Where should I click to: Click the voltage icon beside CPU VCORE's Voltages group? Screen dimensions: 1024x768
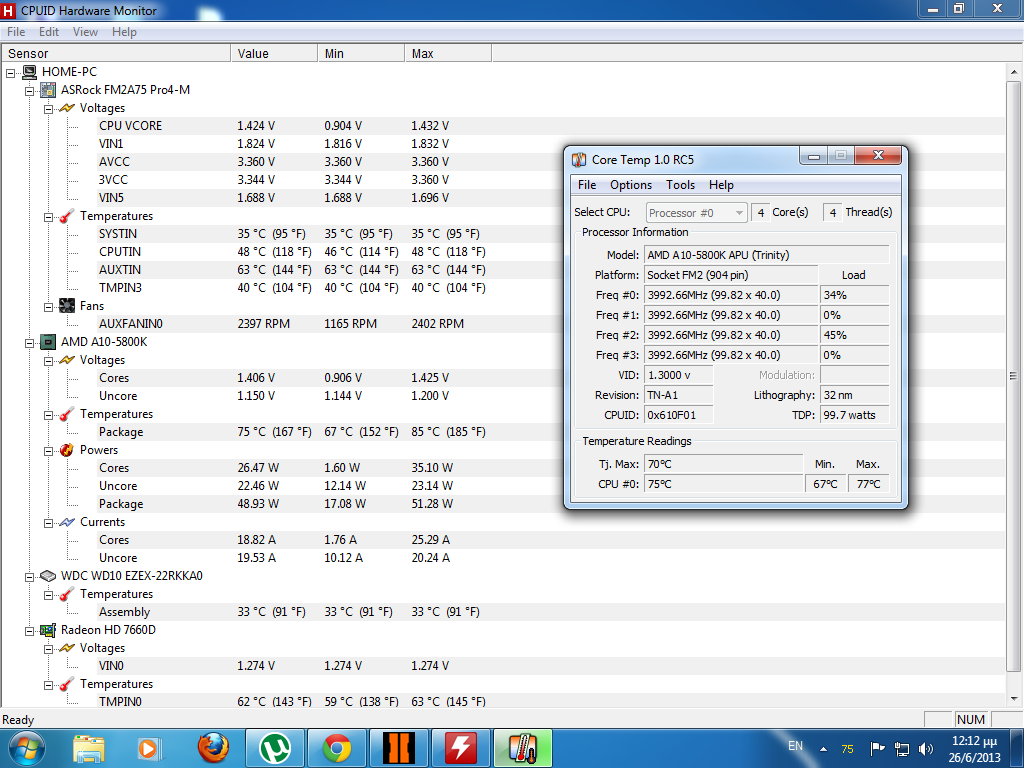tap(67, 108)
